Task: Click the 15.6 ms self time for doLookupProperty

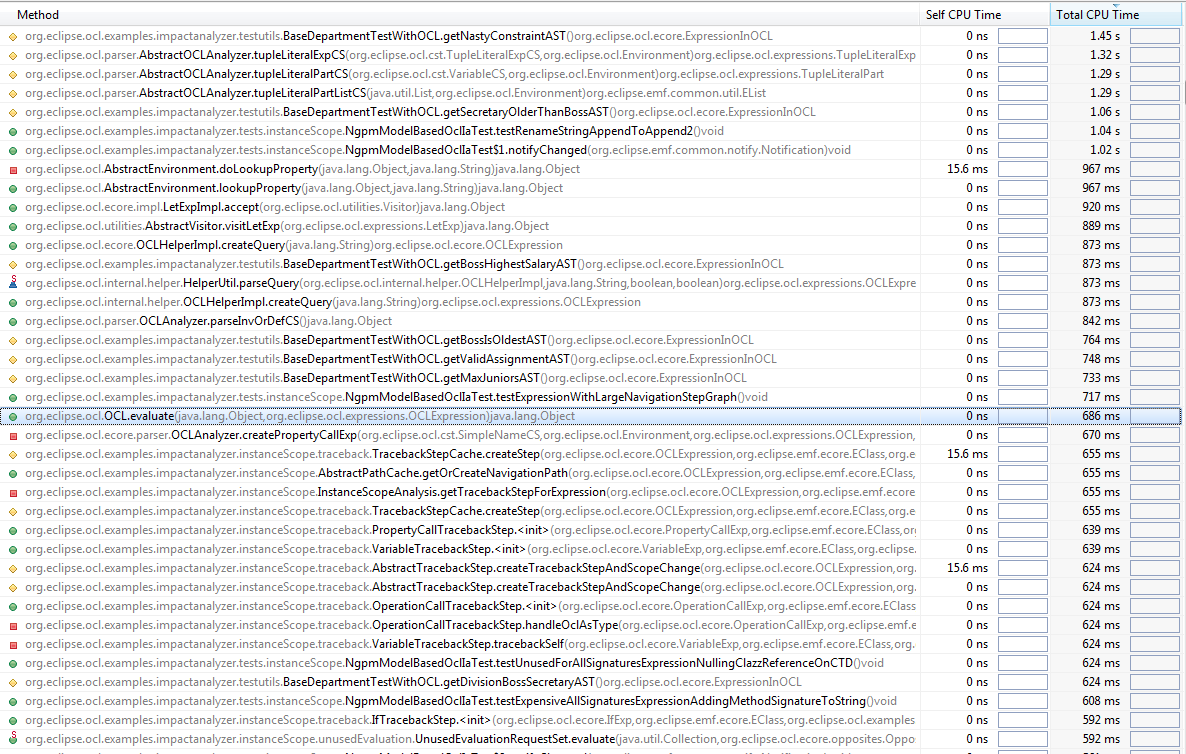Action: 967,169
